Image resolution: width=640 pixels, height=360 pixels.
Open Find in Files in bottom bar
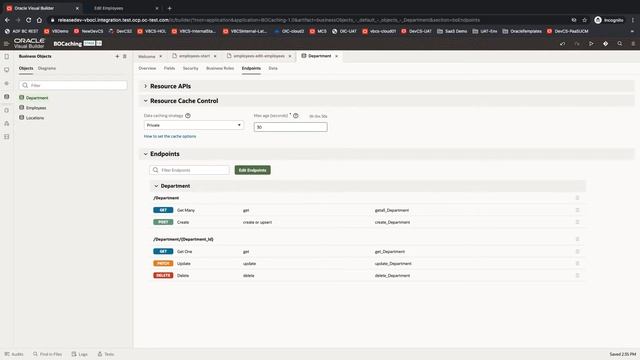coord(47,354)
